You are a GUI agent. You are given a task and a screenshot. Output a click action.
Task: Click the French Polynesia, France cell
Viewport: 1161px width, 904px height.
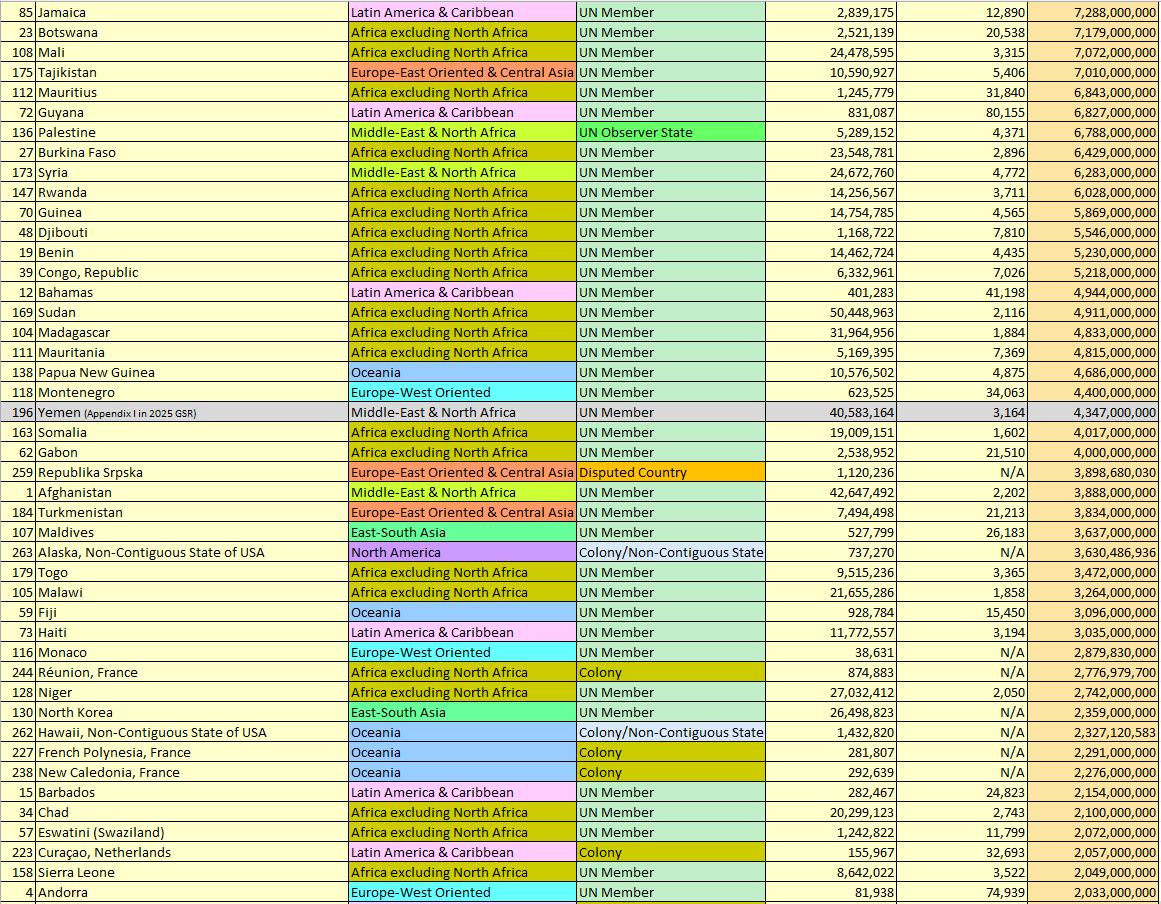(x=192, y=752)
